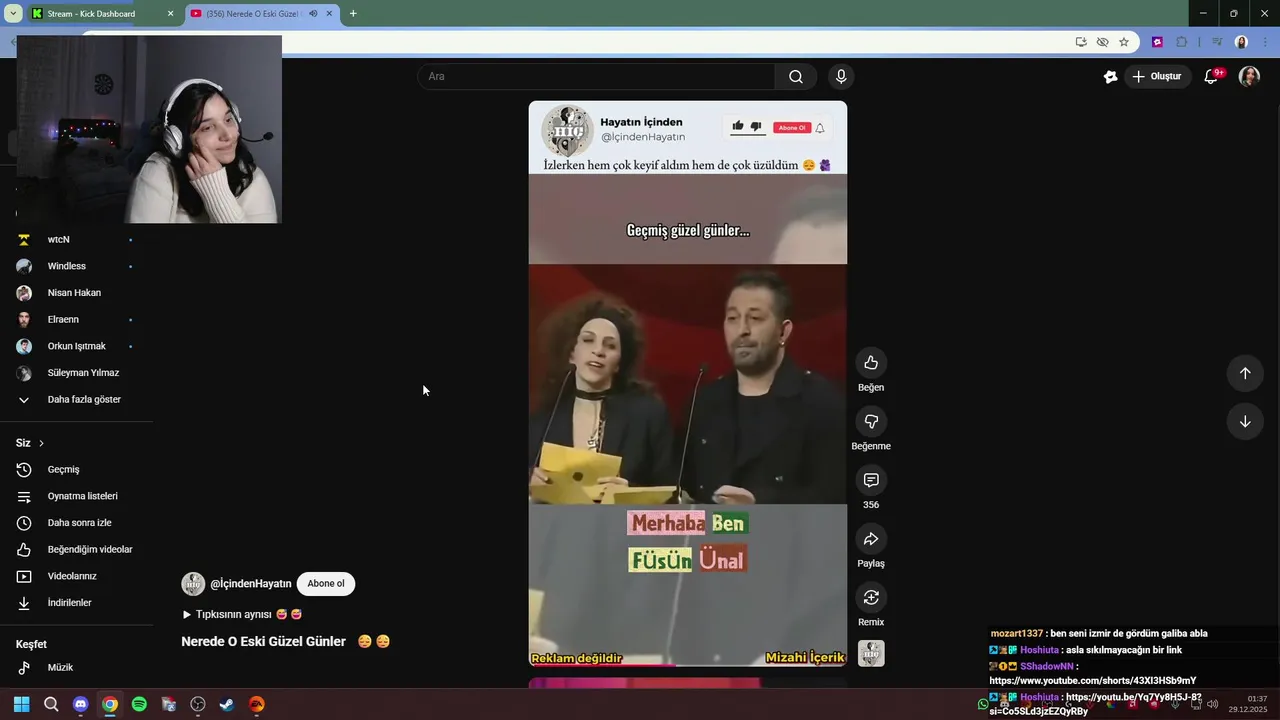Screen dimensions: 1280x720
Task: Open the @İçindenHayatın channel link
Action: (251, 584)
